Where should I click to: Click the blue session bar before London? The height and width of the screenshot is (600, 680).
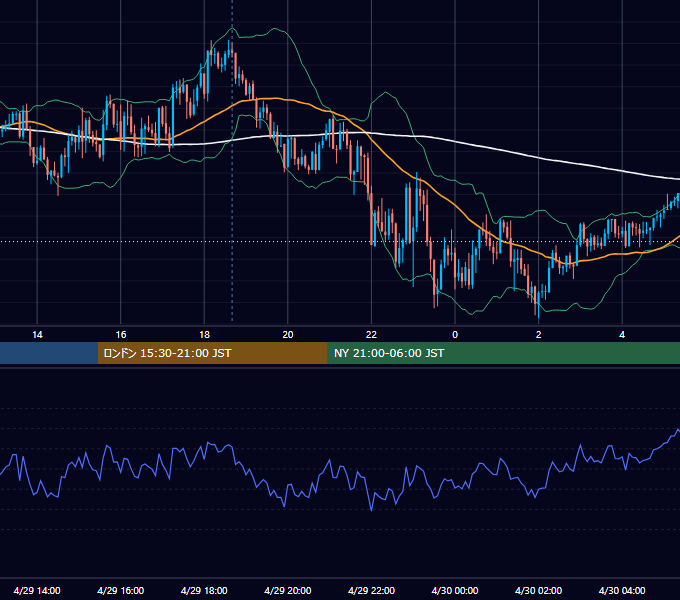pyautogui.click(x=49, y=353)
